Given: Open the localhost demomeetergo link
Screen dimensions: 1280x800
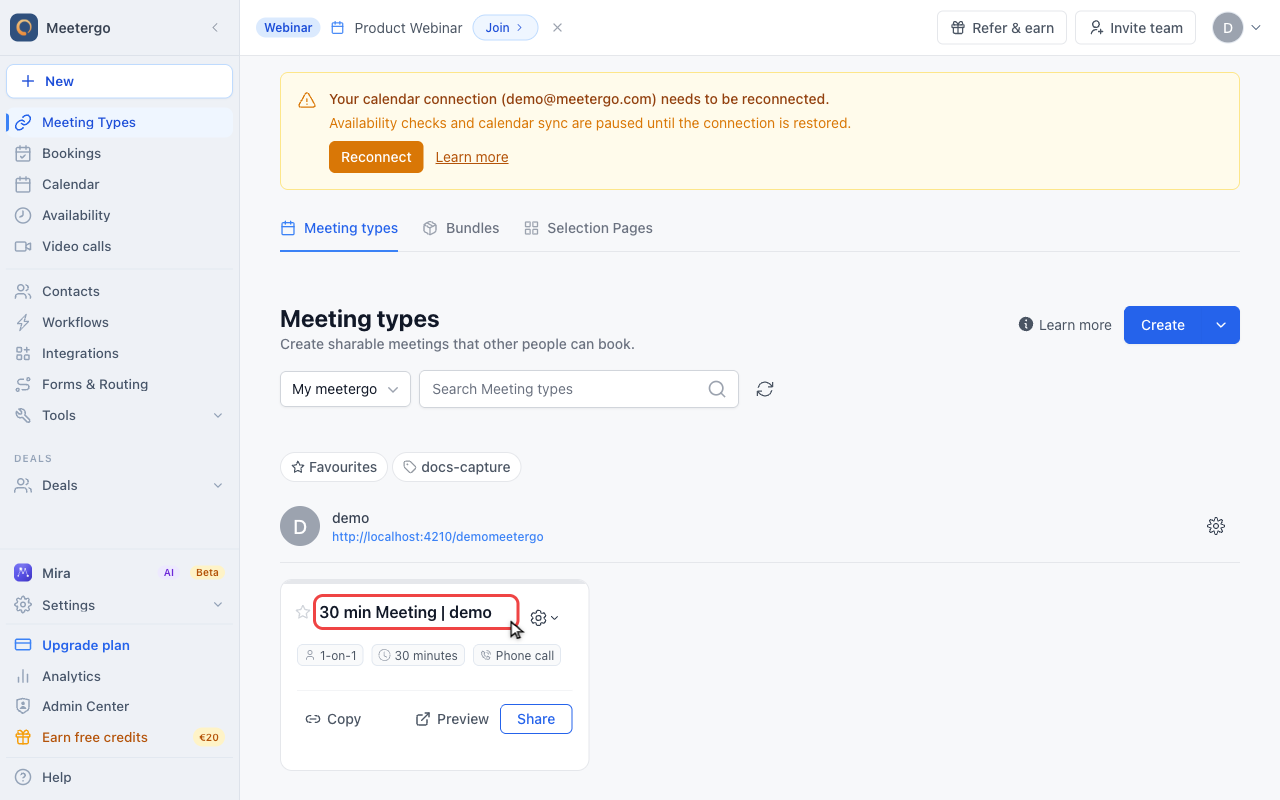Looking at the screenshot, I should [x=438, y=537].
